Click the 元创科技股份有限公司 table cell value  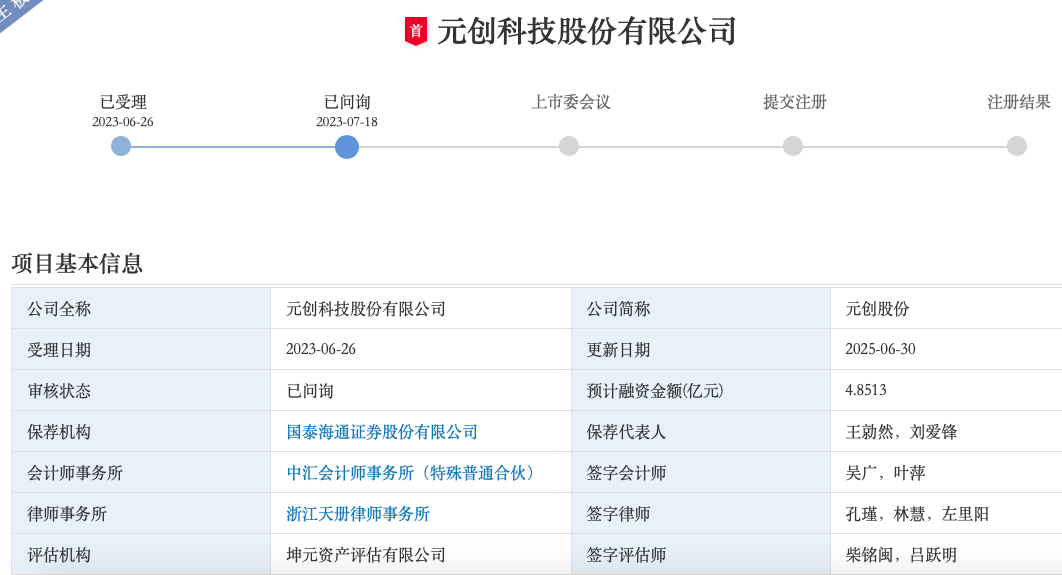(421, 309)
